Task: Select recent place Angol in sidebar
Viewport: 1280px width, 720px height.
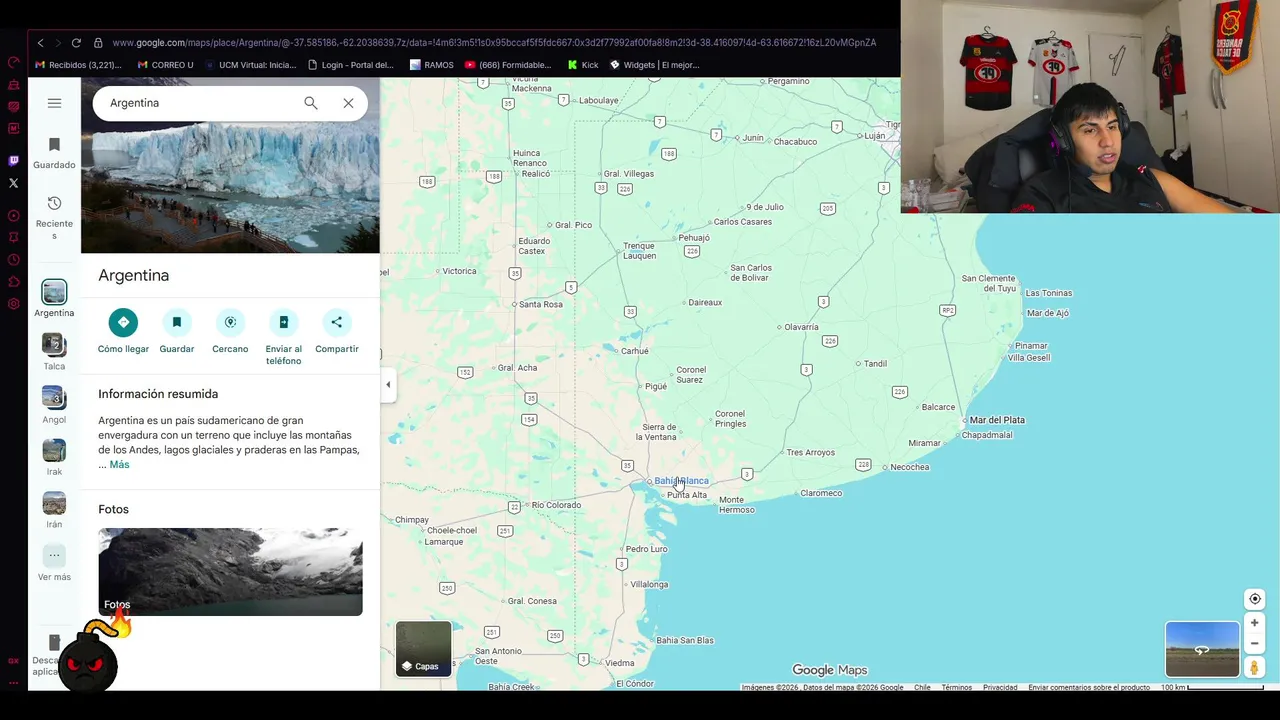Action: pyautogui.click(x=54, y=405)
